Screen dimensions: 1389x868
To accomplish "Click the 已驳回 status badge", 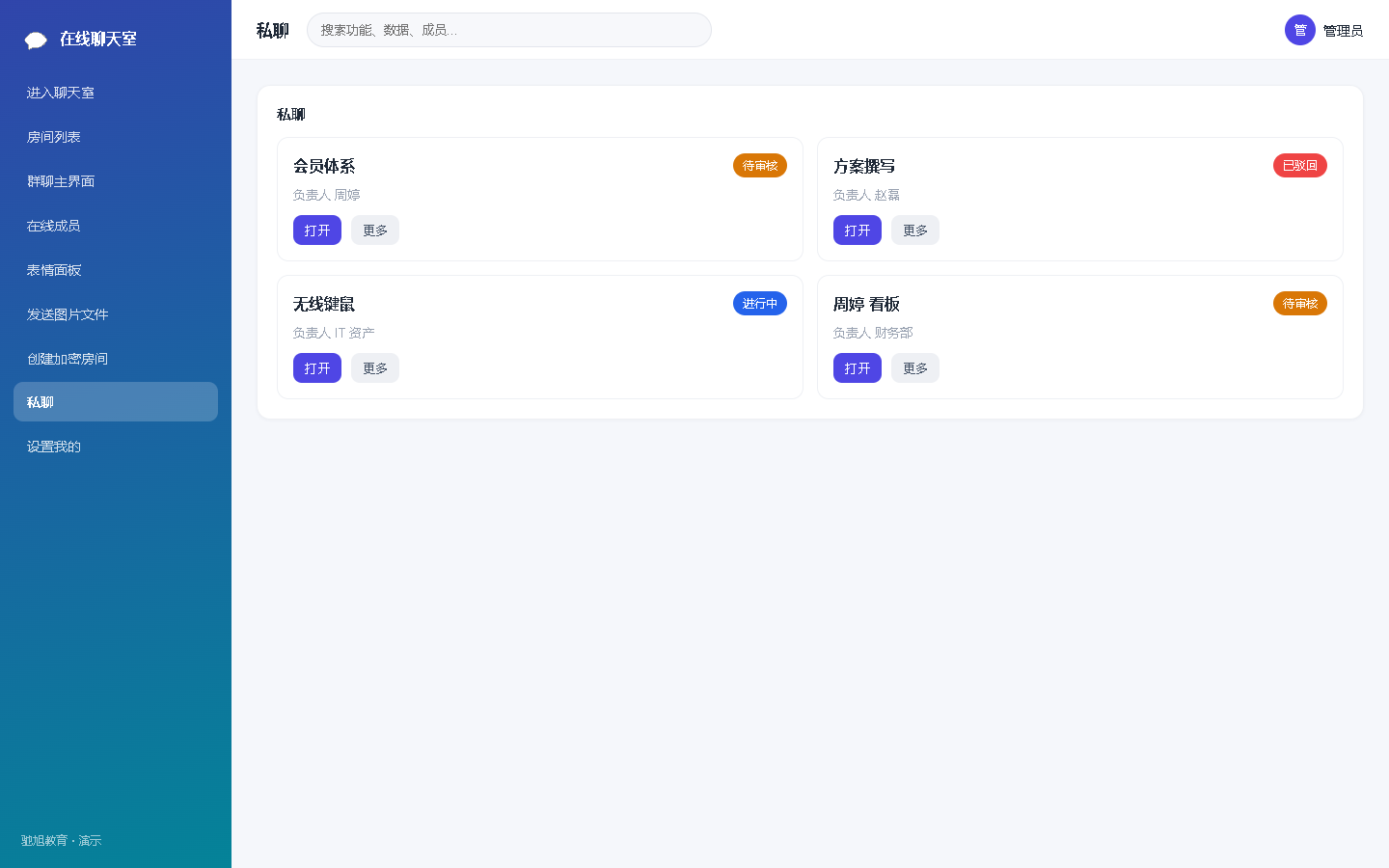I will pyautogui.click(x=1300, y=166).
